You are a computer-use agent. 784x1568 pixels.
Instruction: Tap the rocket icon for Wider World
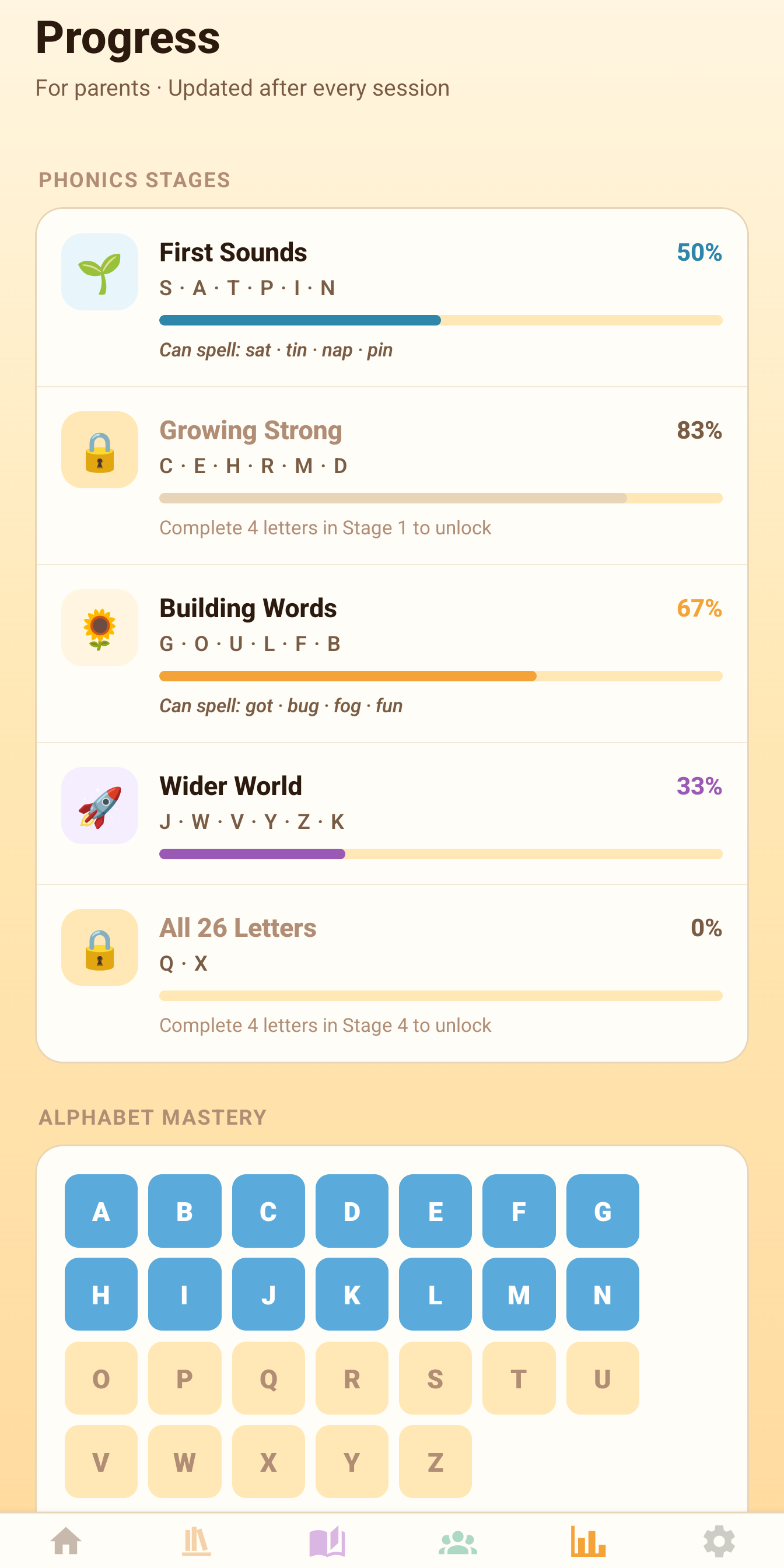pyautogui.click(x=100, y=806)
